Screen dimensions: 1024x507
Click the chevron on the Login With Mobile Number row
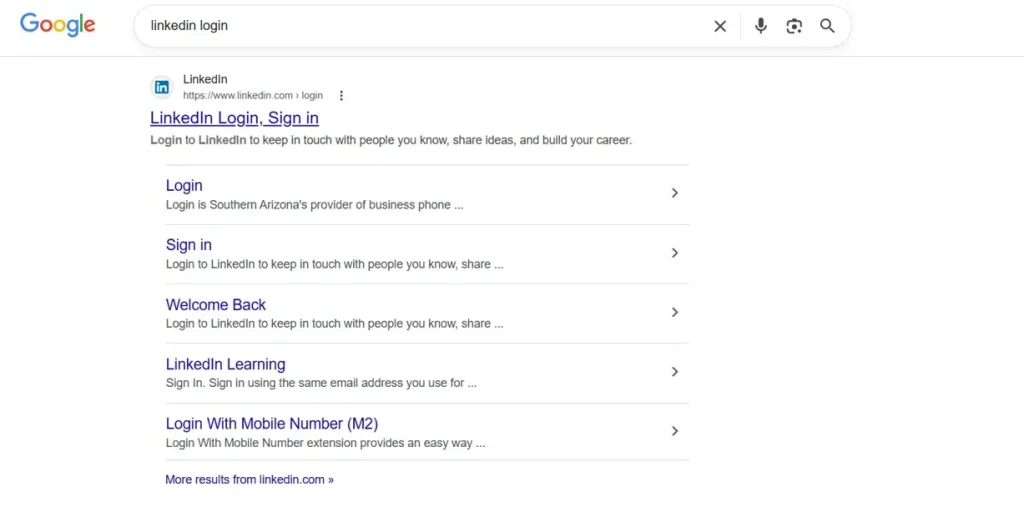coord(675,431)
